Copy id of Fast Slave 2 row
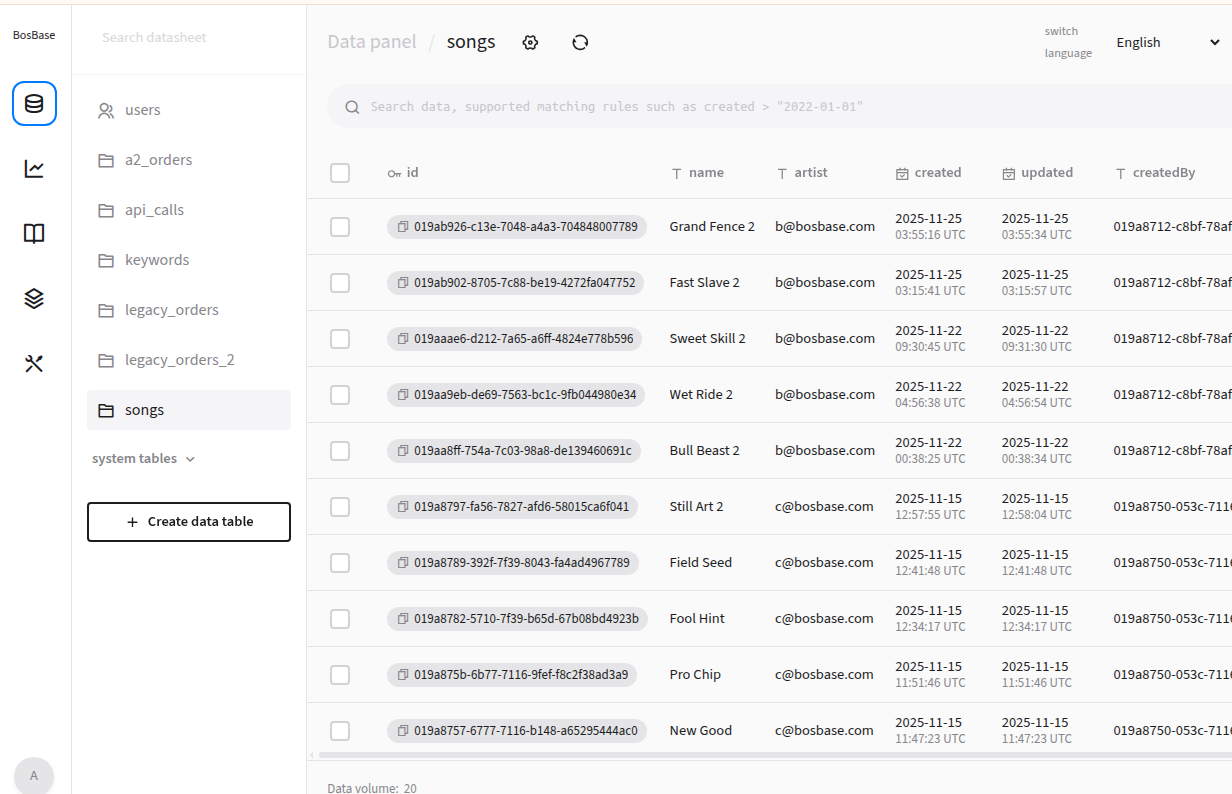Screen dimensions: 1232x794 pyautogui.click(x=403, y=283)
